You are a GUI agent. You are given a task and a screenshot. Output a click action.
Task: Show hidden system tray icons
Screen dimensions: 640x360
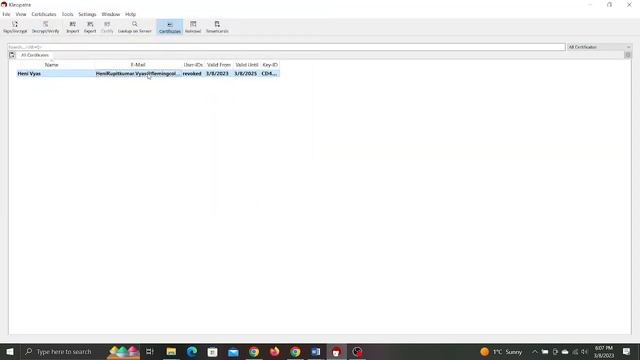tap(534, 351)
